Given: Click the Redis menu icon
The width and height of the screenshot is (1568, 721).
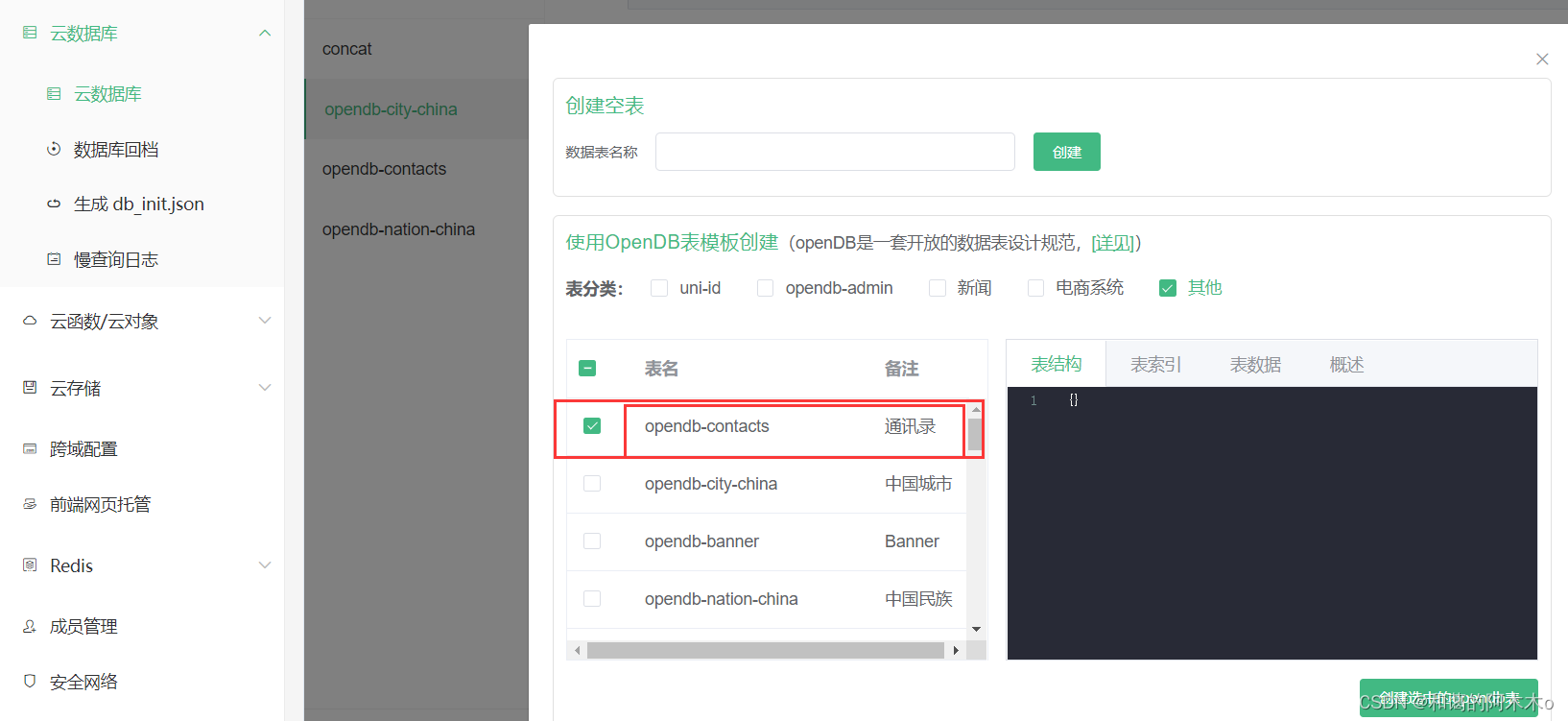Looking at the screenshot, I should 30,565.
